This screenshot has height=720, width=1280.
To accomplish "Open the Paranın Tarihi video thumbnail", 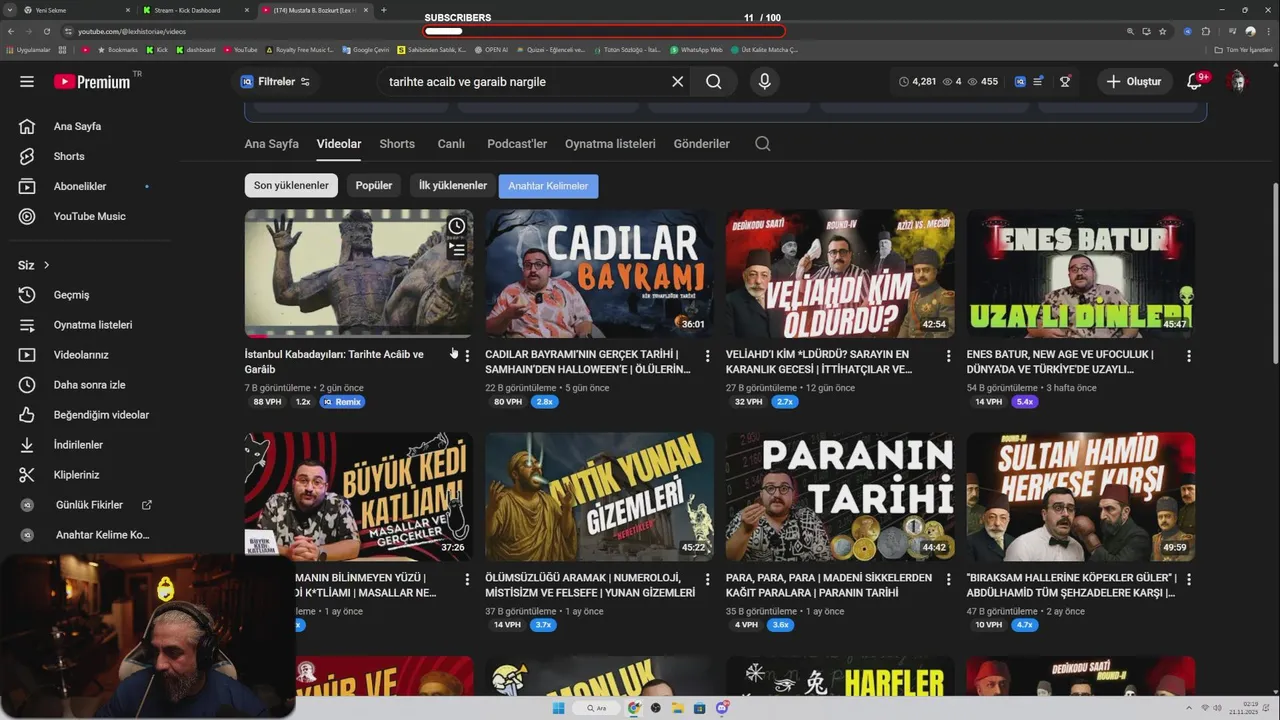I will [840, 497].
